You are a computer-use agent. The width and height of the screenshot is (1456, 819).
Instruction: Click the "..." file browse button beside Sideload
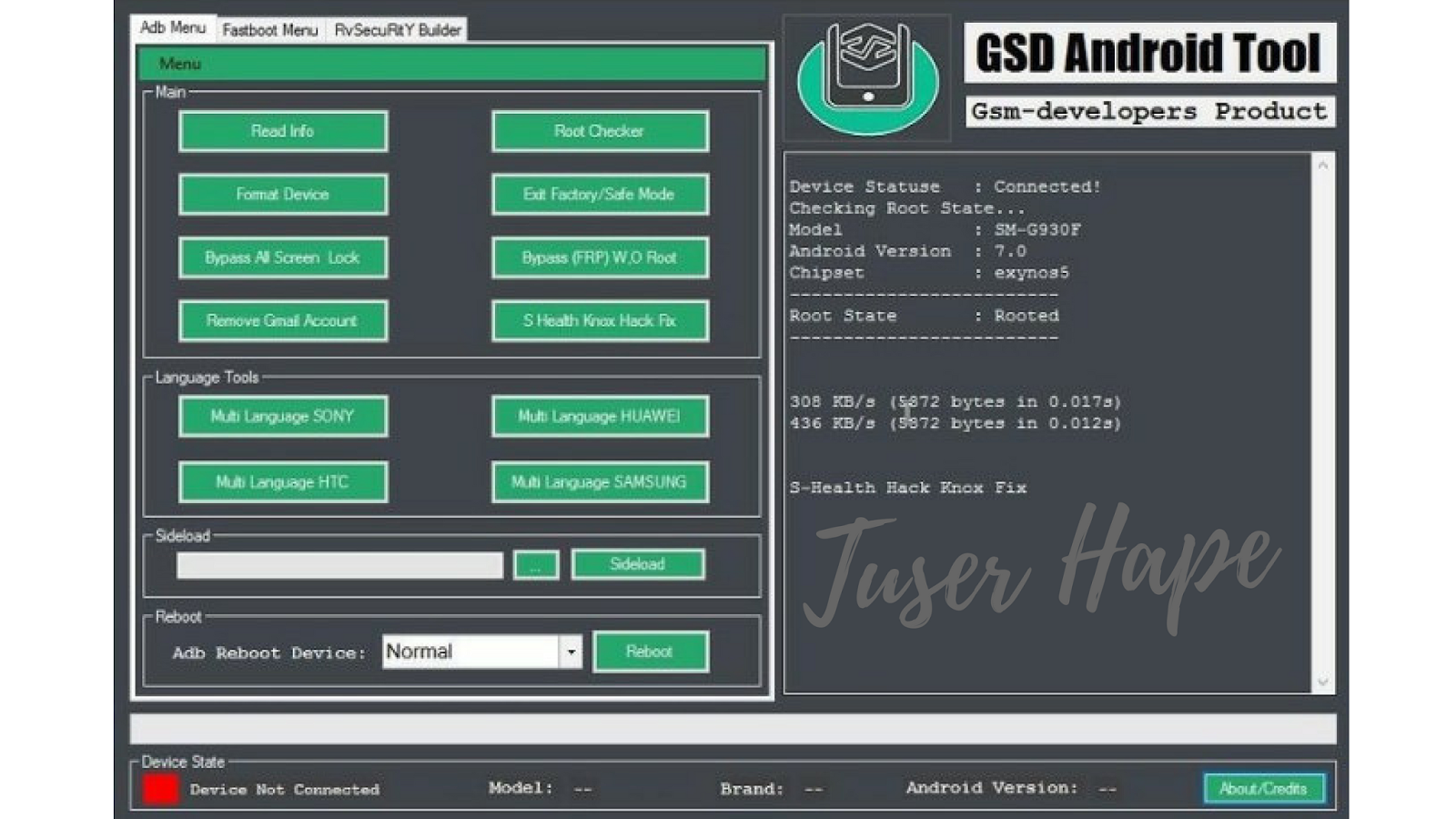pyautogui.click(x=536, y=564)
